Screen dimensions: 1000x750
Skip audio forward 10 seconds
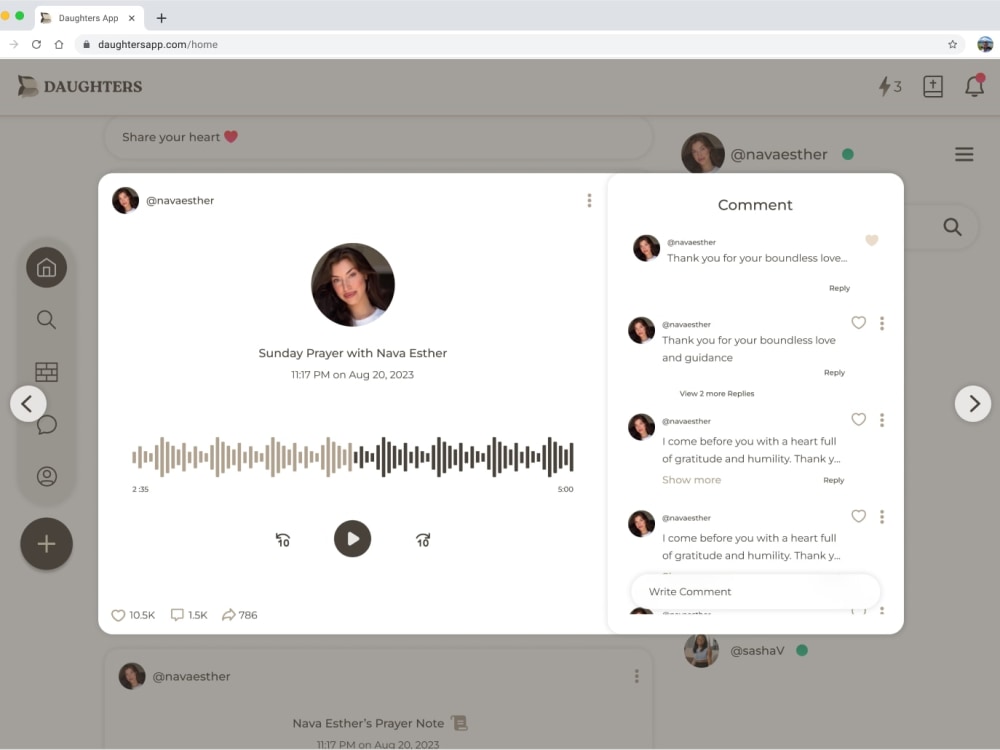tap(423, 540)
